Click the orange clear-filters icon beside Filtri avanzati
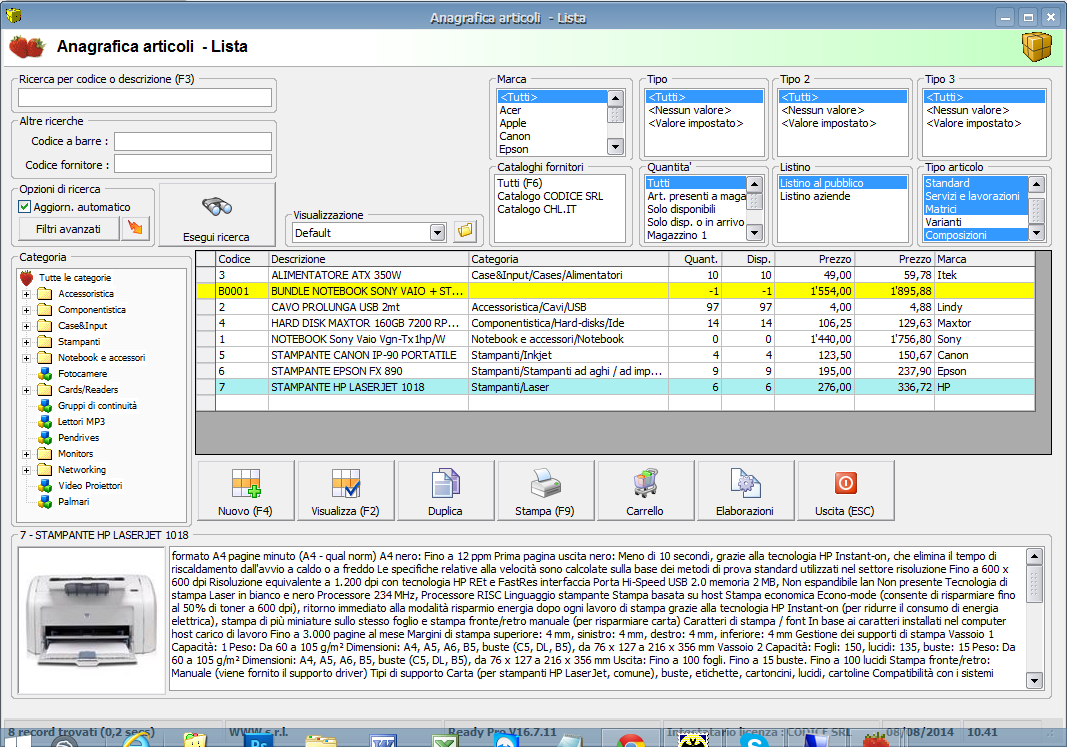Screen dimensions: 1067x747 click(135, 228)
